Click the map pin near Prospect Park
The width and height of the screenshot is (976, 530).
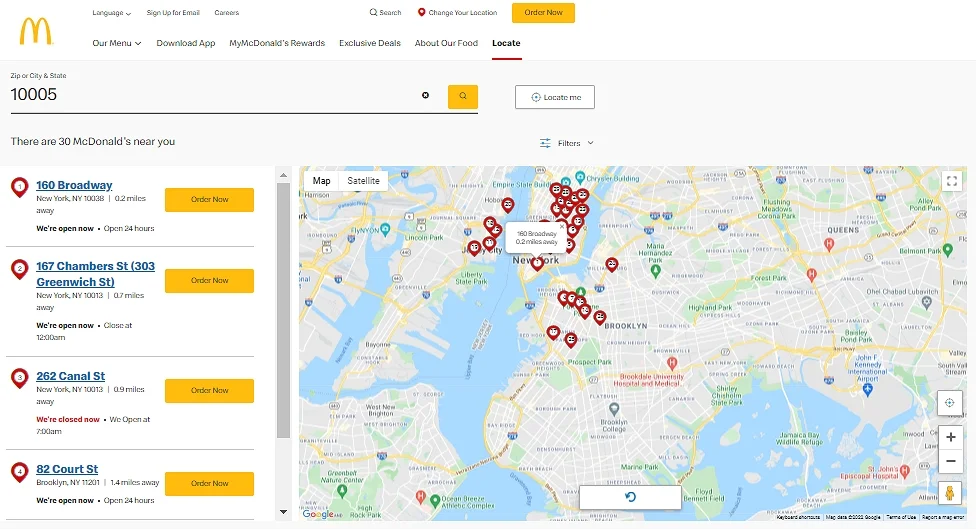[x=571, y=340]
